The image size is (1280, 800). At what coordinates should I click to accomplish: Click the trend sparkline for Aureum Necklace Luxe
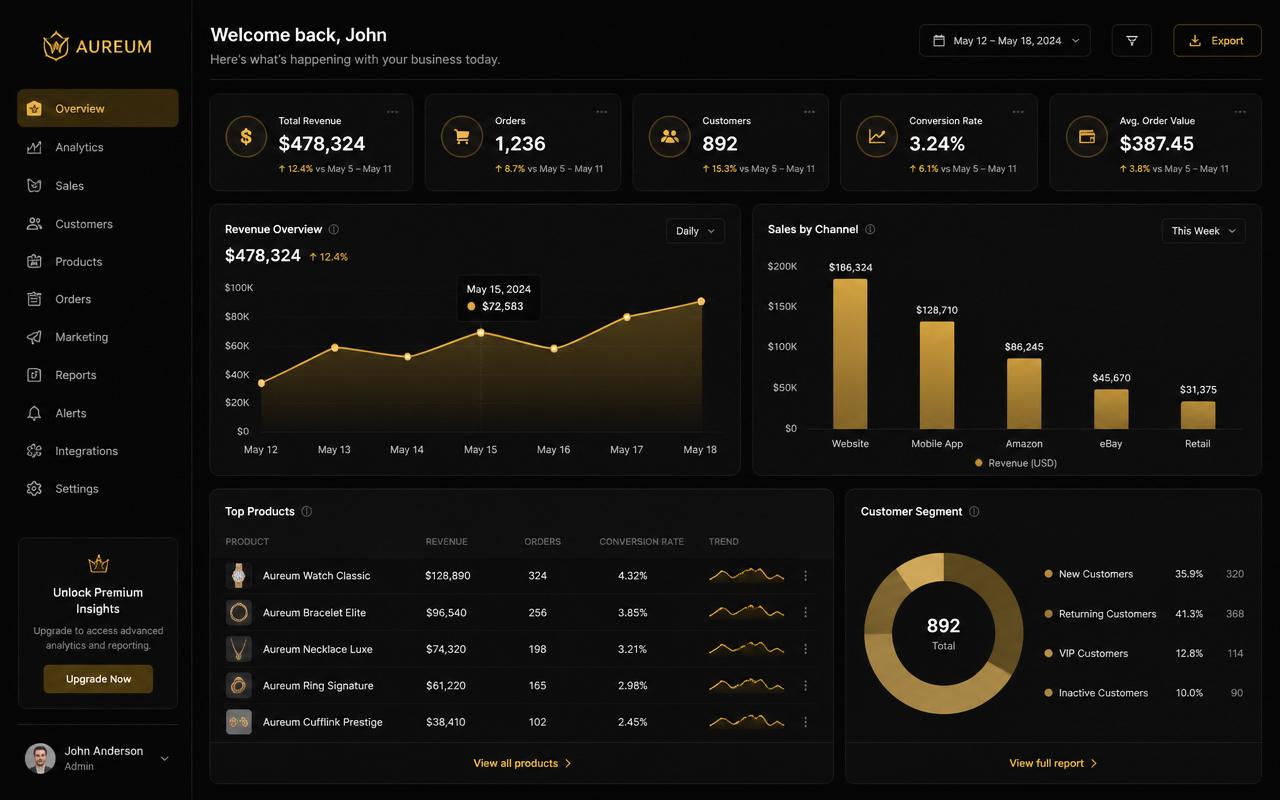coord(746,649)
